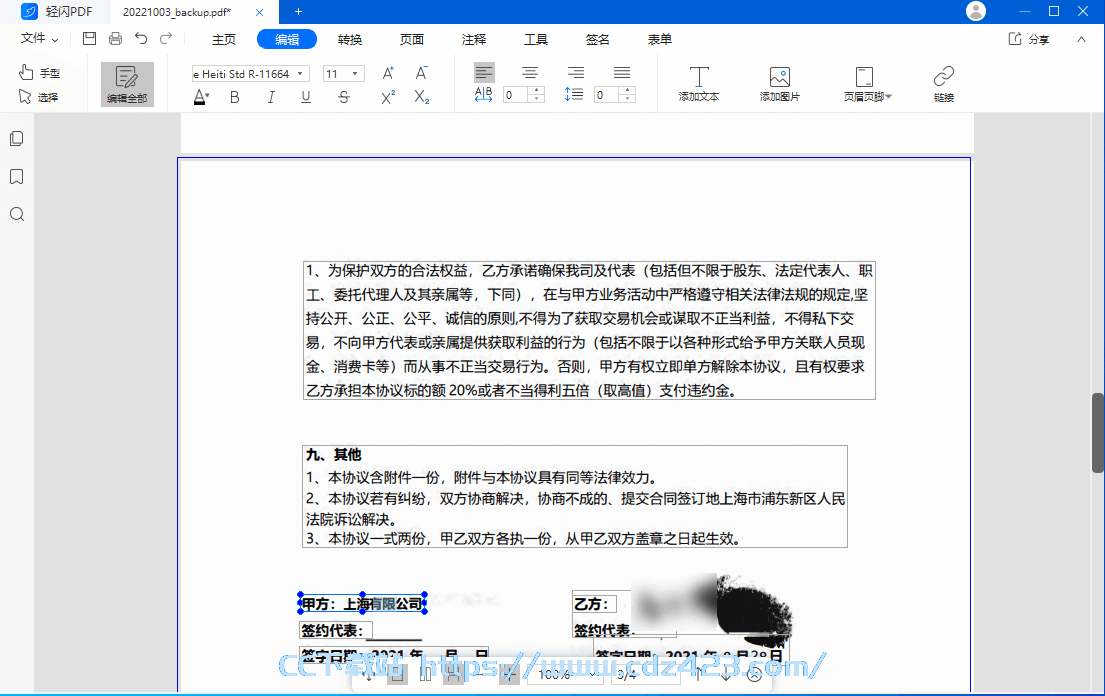1105x696 pixels.
Task: Click the 3/4 page number field
Action: [x=645, y=674]
